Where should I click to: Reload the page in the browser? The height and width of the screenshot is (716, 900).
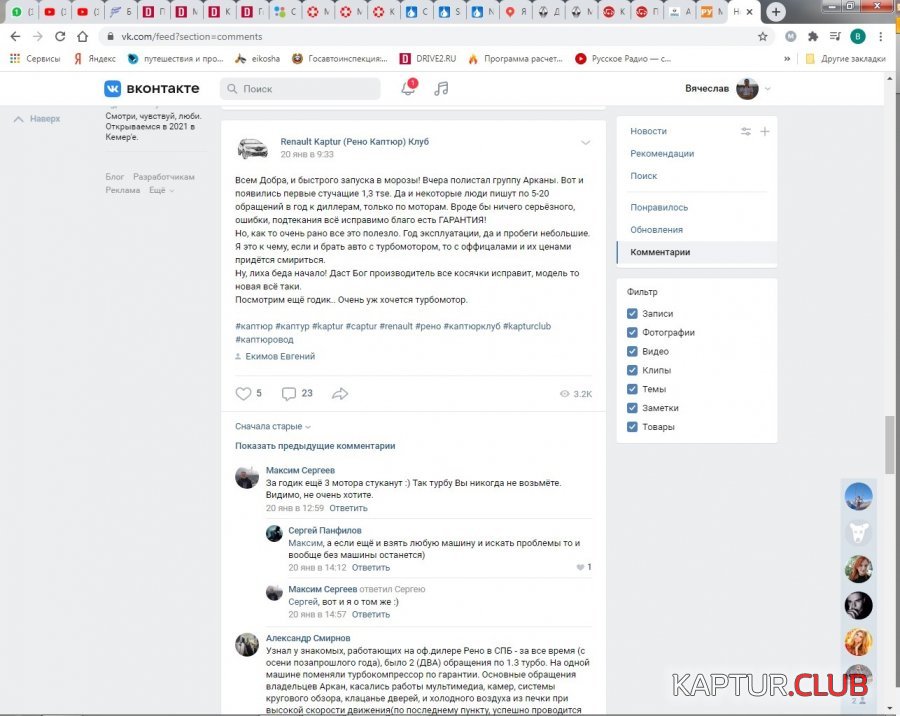pyautogui.click(x=60, y=36)
